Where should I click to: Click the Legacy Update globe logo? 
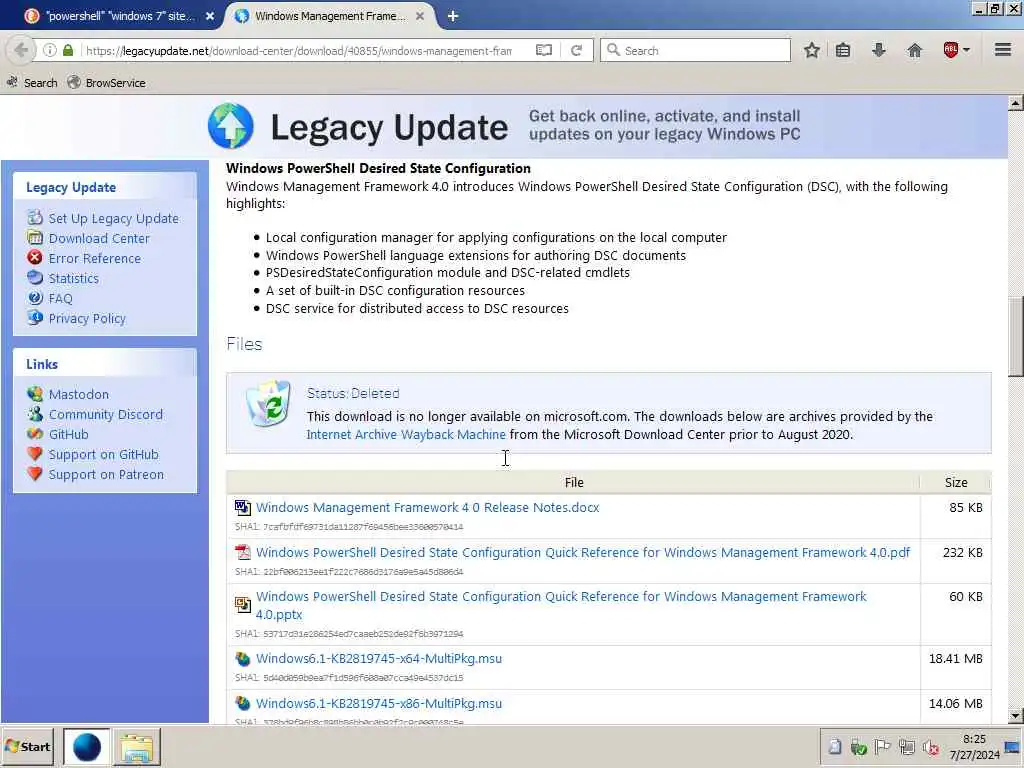(x=231, y=126)
